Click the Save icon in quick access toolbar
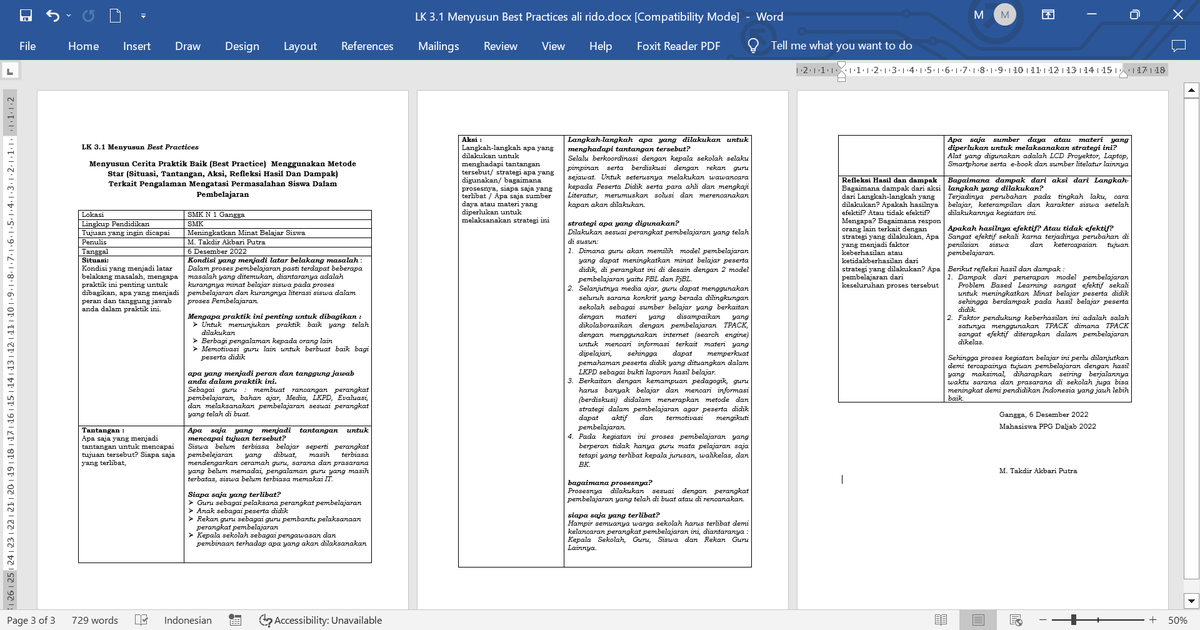1200x630 pixels. point(26,16)
